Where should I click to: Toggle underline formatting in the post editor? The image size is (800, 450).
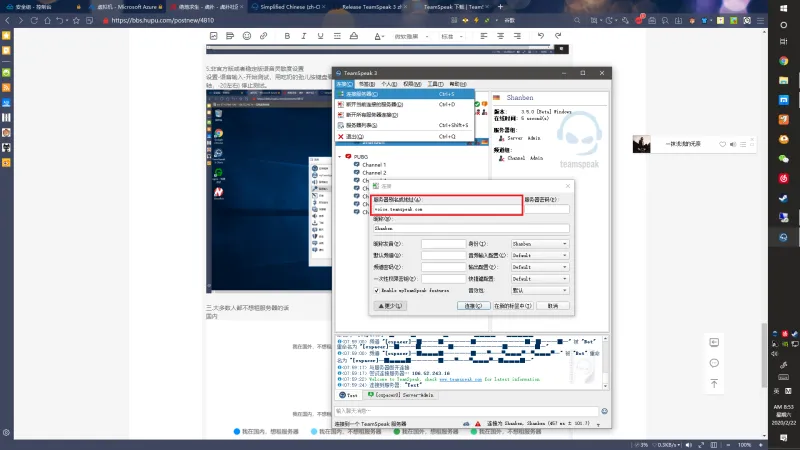pos(320,36)
